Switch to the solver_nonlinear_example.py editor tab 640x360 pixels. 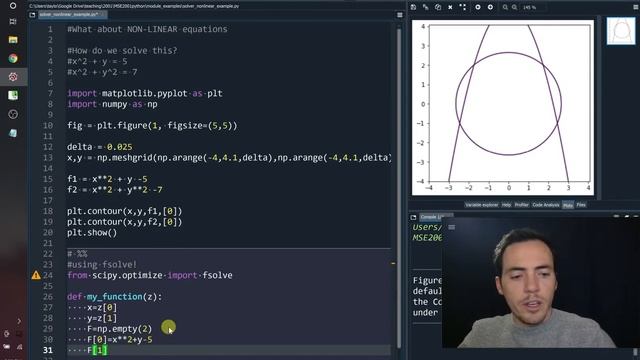(73, 15)
